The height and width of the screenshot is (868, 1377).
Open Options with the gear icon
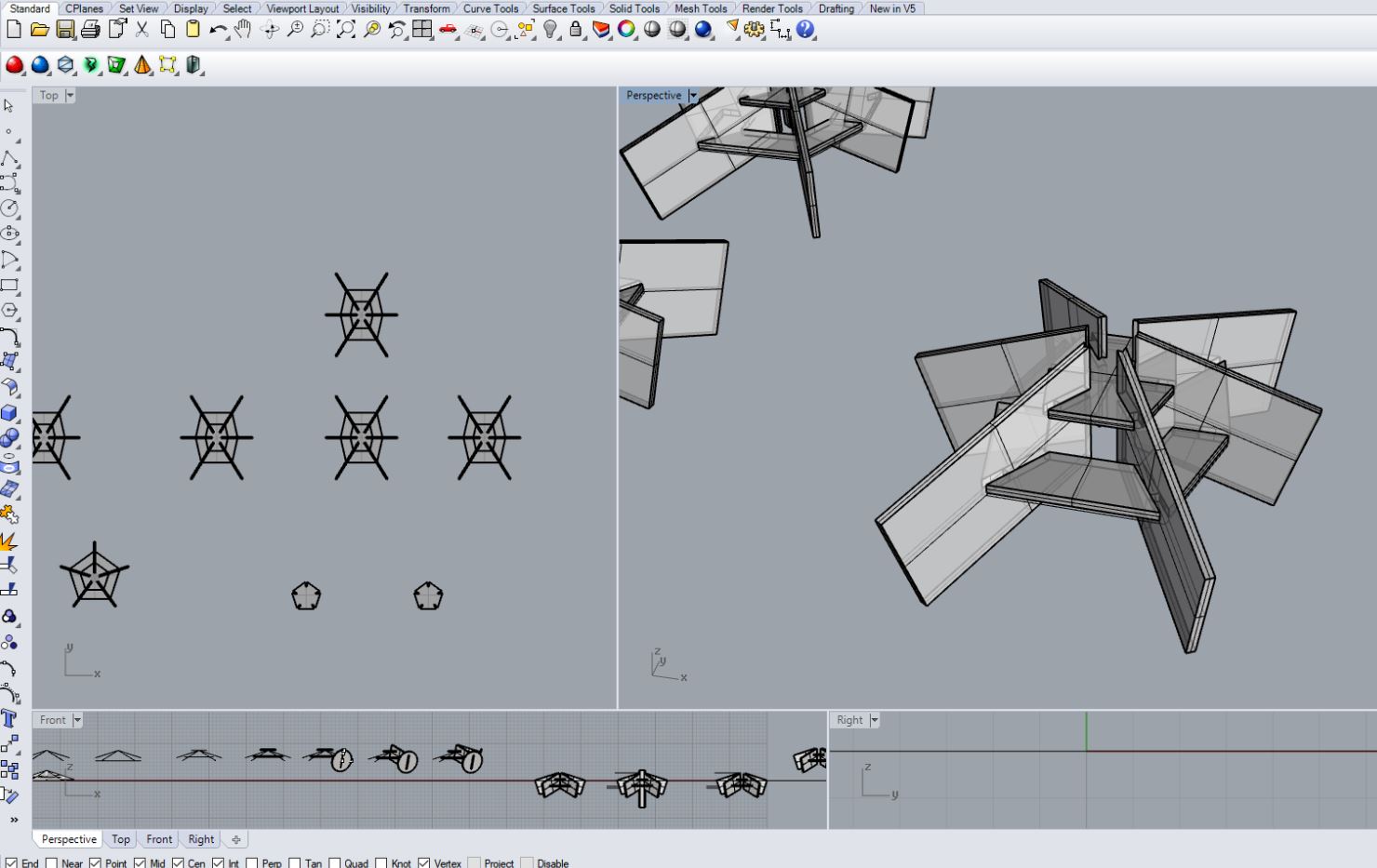(755, 30)
